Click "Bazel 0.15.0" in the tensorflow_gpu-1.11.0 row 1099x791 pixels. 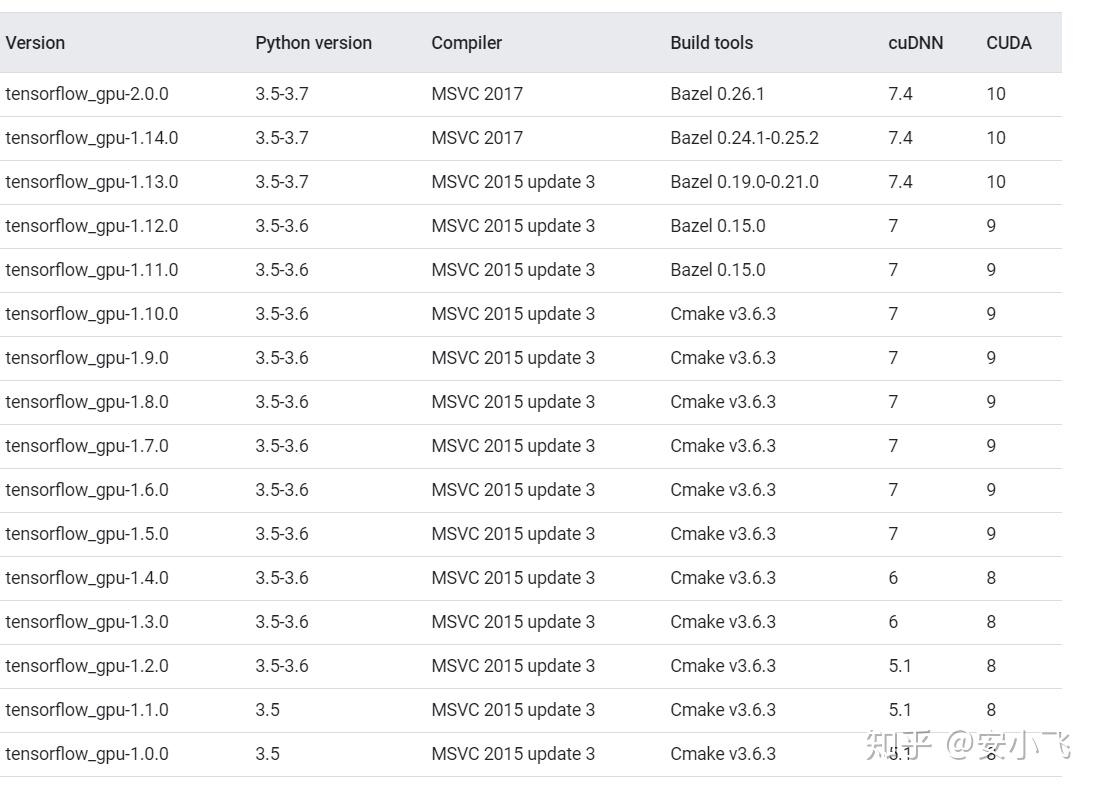(x=718, y=270)
